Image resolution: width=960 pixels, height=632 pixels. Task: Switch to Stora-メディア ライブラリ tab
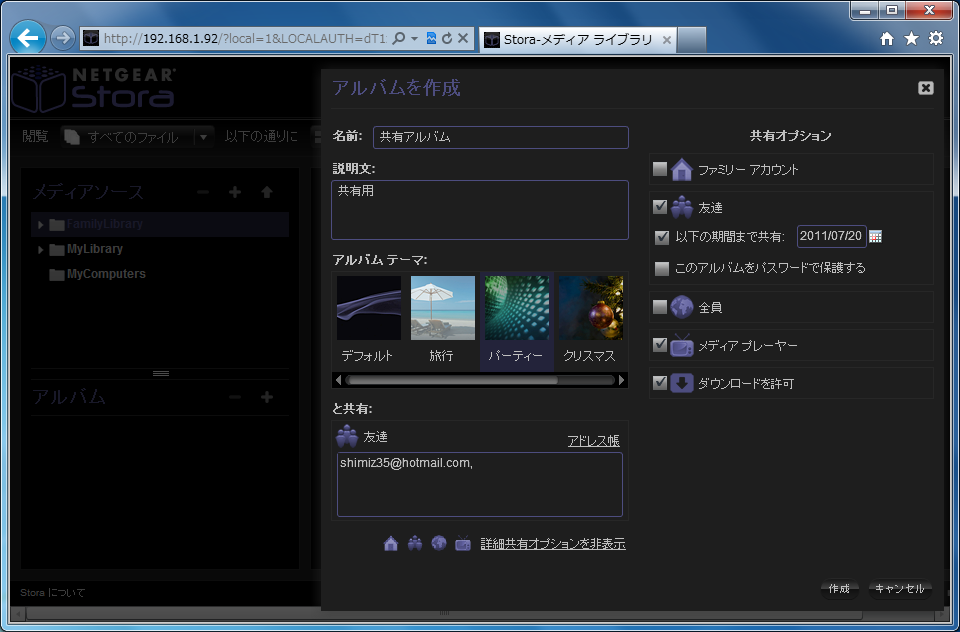tap(567, 40)
